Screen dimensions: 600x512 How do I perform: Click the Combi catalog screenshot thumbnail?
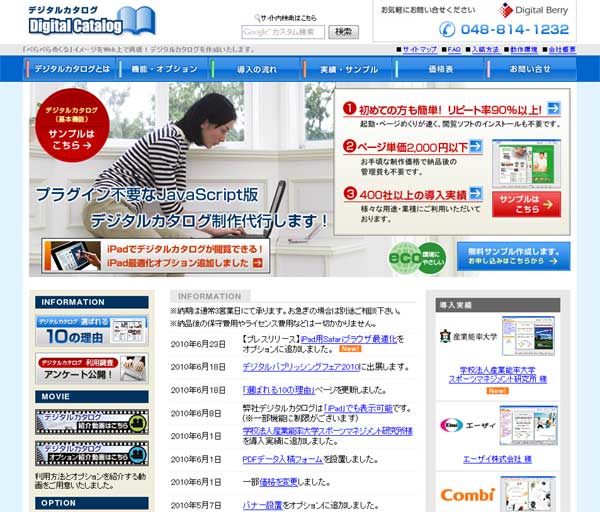(x=528, y=494)
